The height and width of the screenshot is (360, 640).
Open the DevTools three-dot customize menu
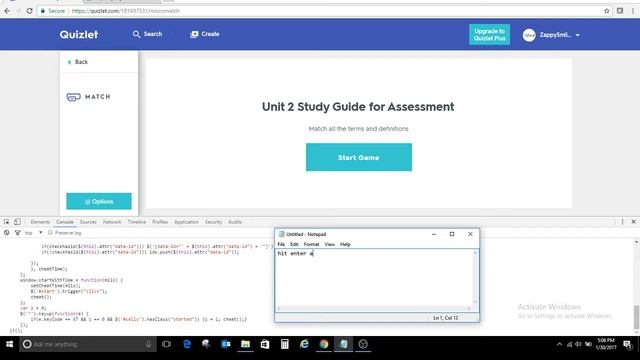622,222
